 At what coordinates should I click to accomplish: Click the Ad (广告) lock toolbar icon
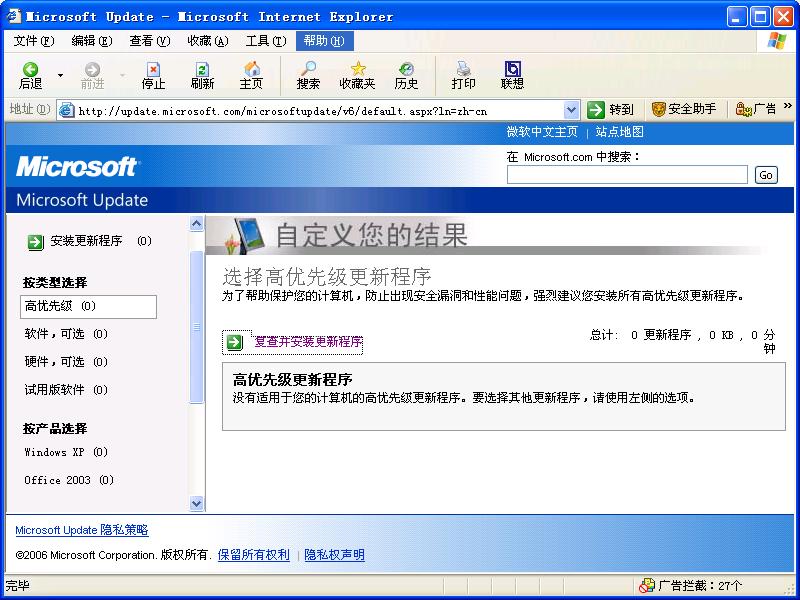point(743,109)
